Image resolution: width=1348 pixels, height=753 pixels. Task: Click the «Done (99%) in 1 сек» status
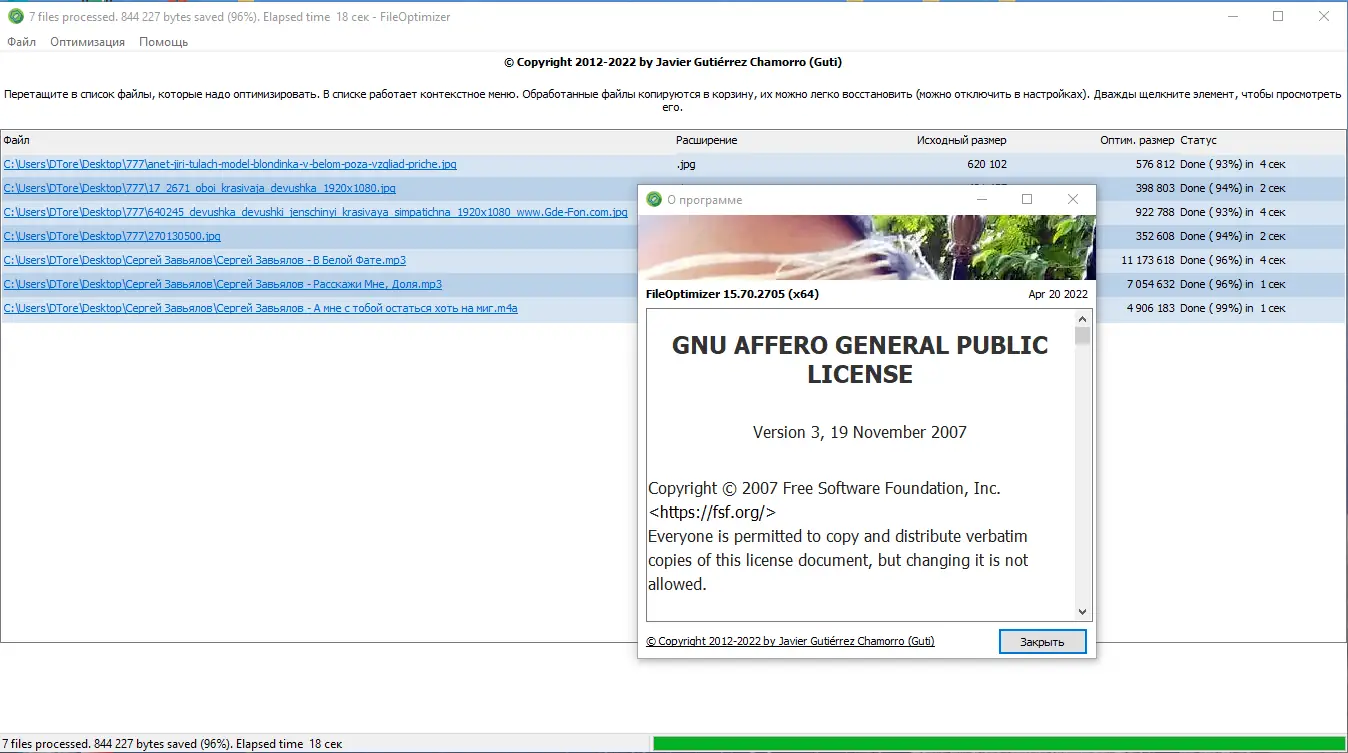tap(1233, 308)
